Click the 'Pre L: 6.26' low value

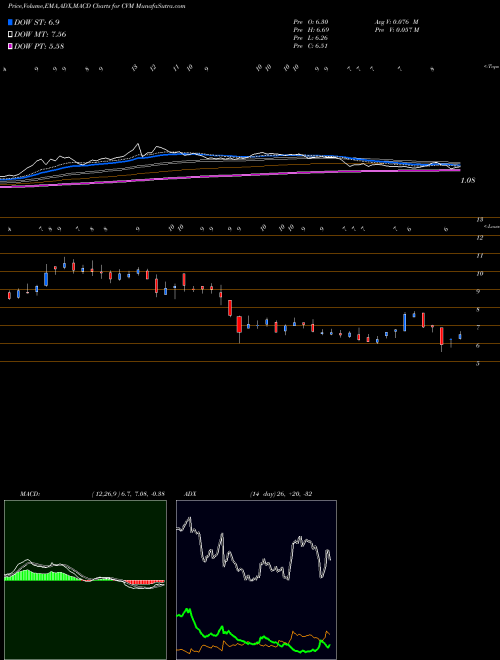pyautogui.click(x=311, y=38)
